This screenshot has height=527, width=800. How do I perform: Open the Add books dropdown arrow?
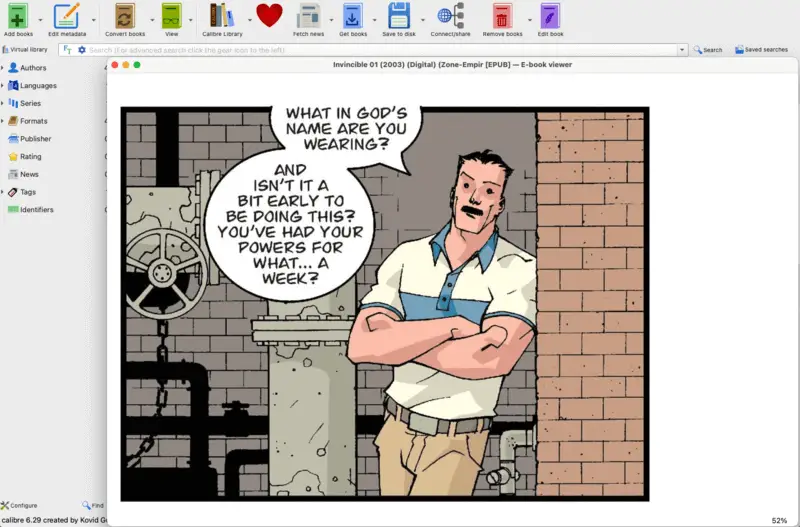click(x=40, y=20)
